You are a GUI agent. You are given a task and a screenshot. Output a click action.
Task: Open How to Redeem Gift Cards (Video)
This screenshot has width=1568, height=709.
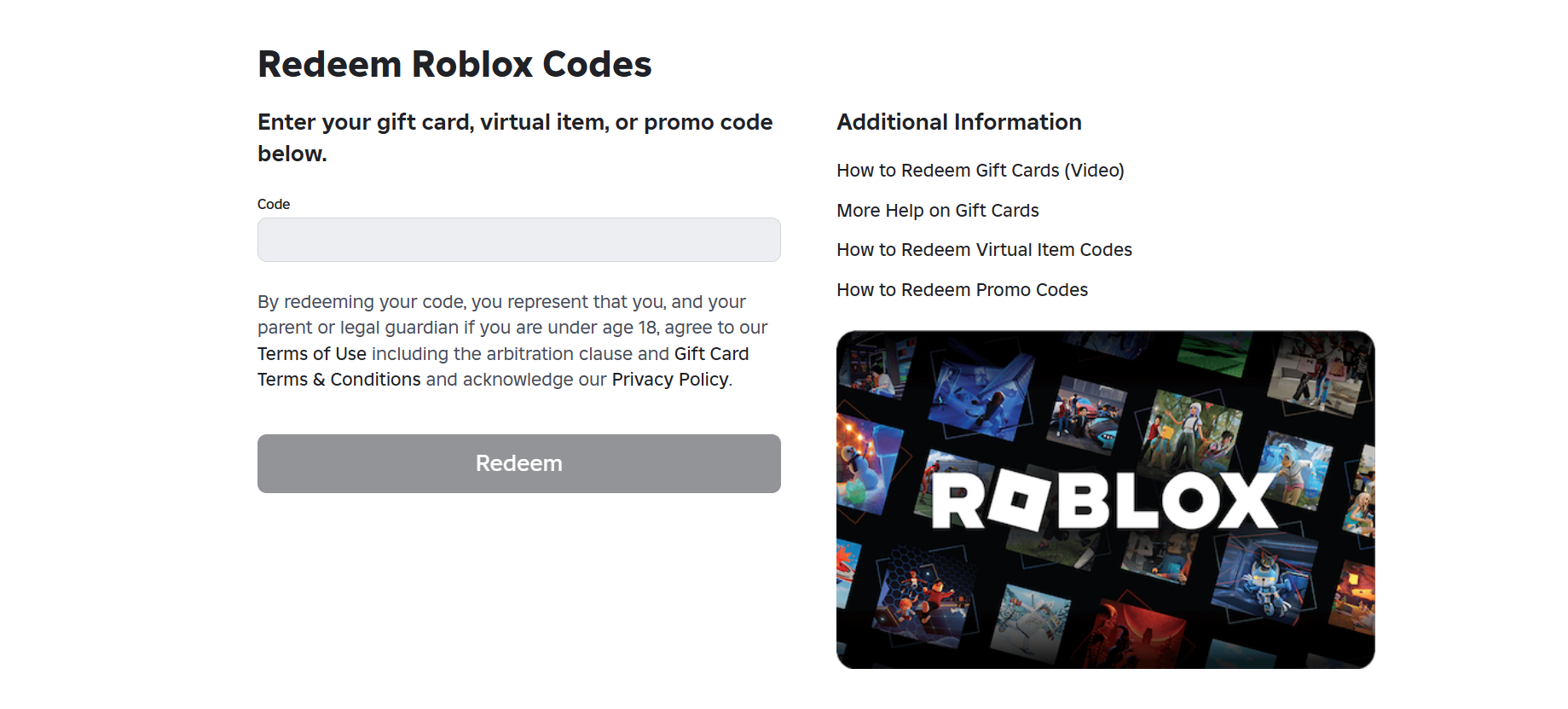980,171
